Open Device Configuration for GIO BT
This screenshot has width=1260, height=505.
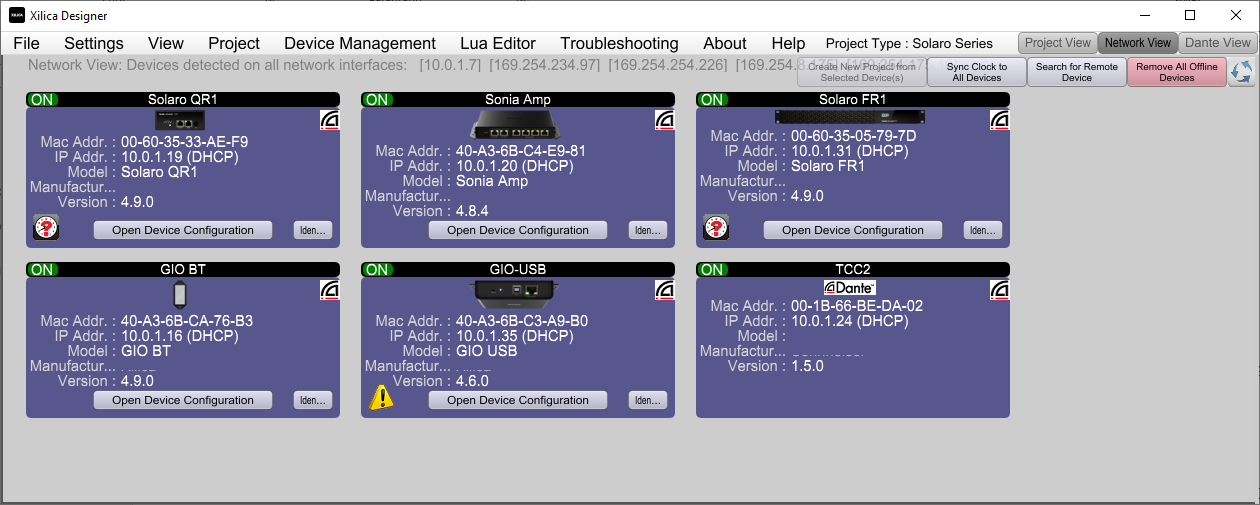point(183,400)
